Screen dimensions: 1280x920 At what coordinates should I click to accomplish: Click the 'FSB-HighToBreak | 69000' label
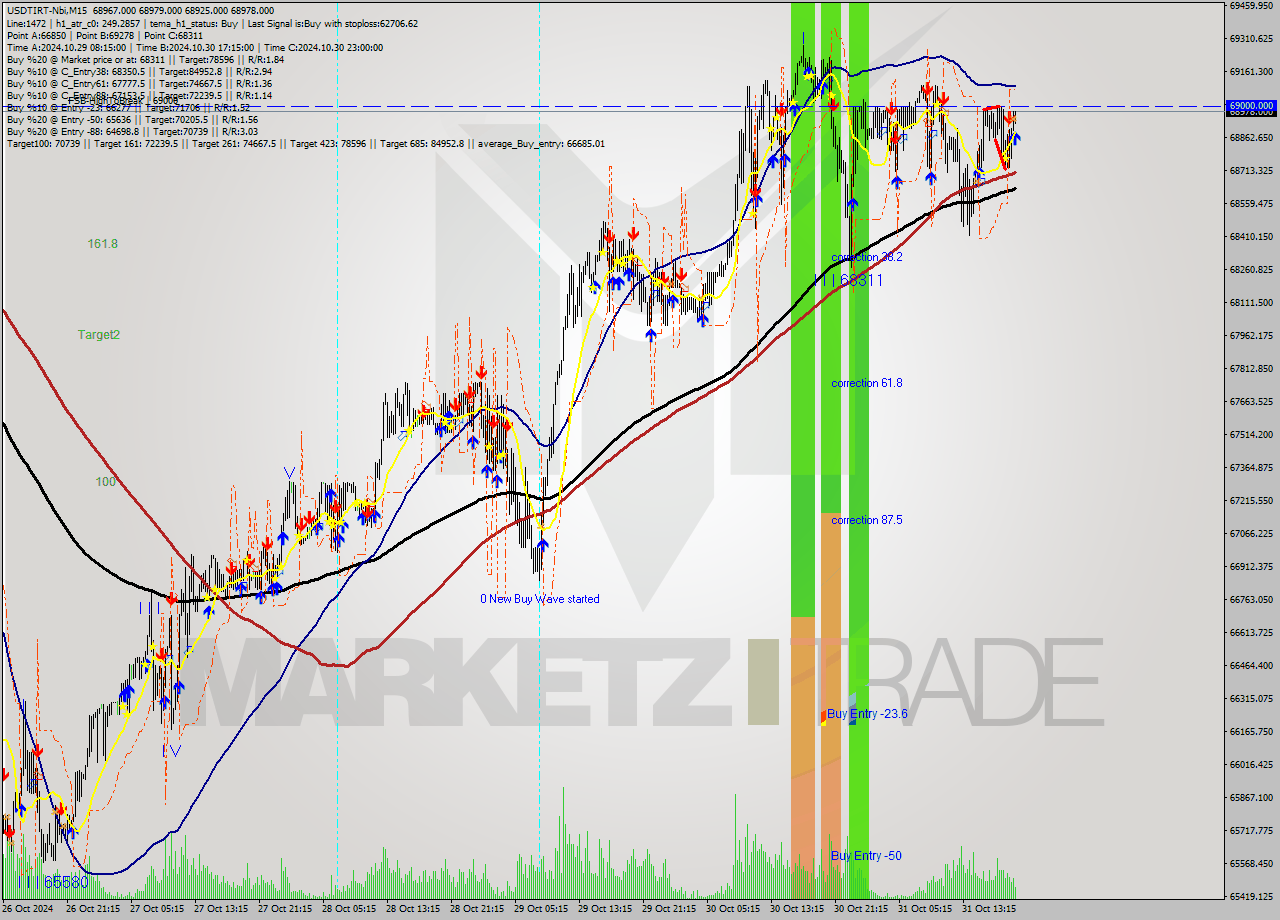pos(123,100)
